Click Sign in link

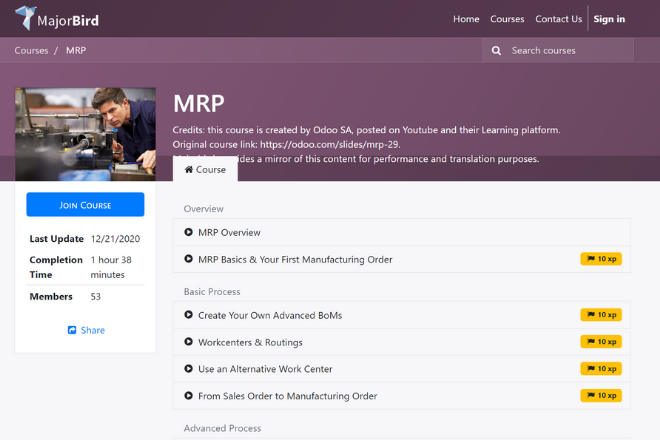pyautogui.click(x=609, y=19)
